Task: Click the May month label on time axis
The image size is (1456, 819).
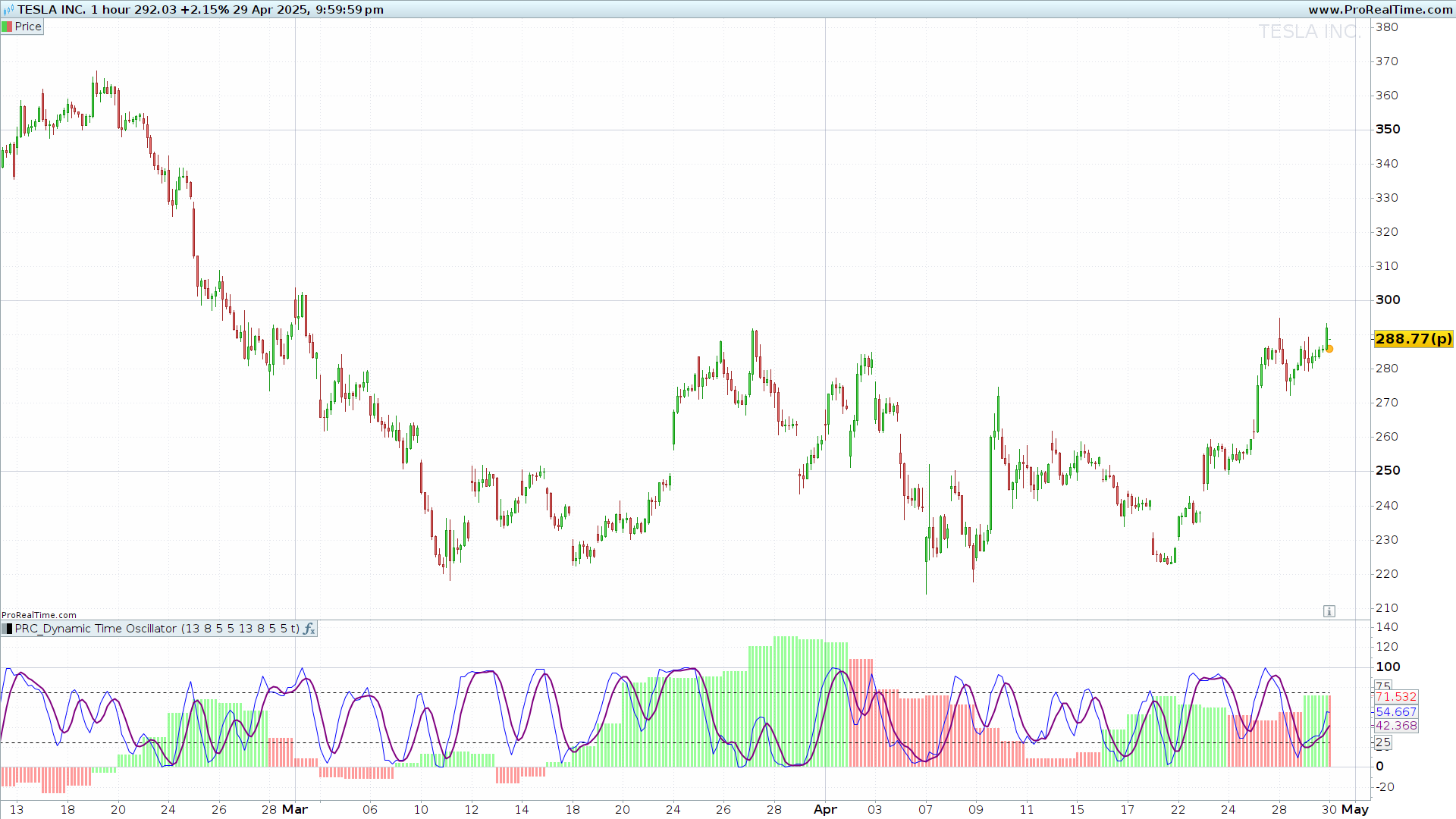Action: pos(1354,810)
